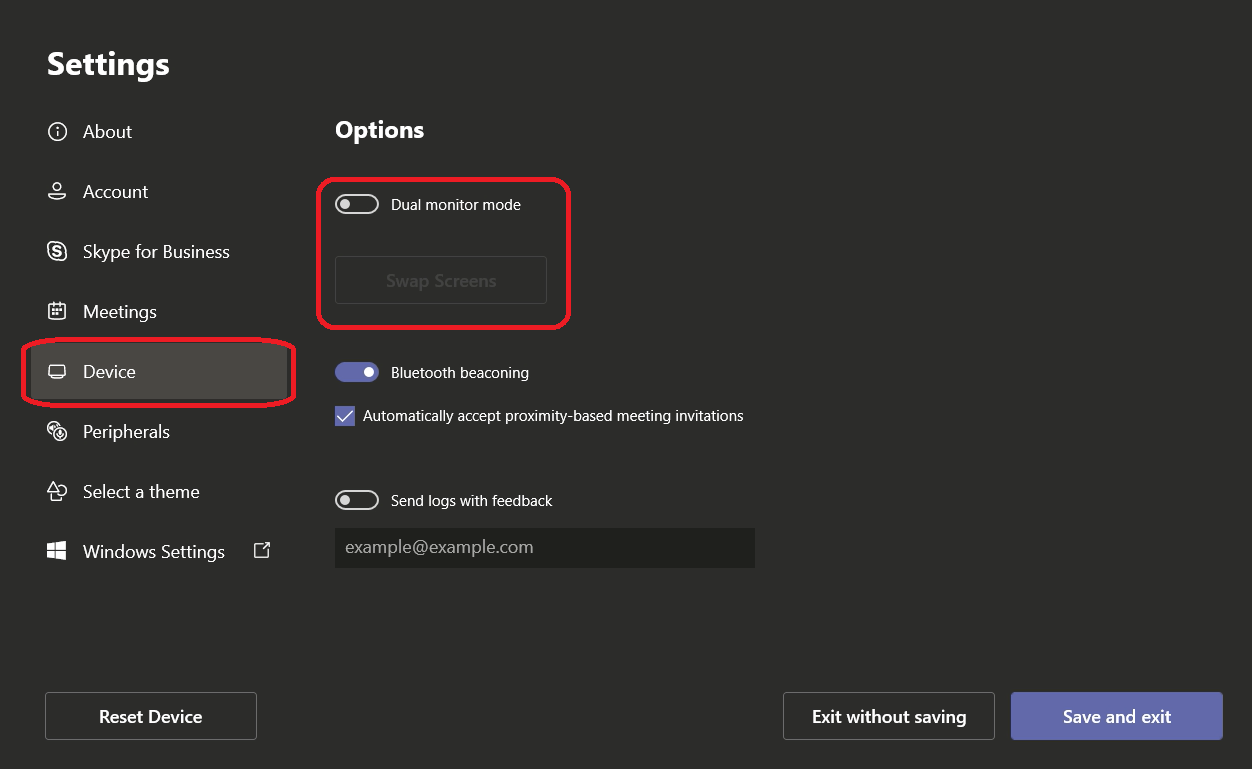Screen dimensions: 1252x769
Task: Select the Account person icon
Action: coord(57,191)
